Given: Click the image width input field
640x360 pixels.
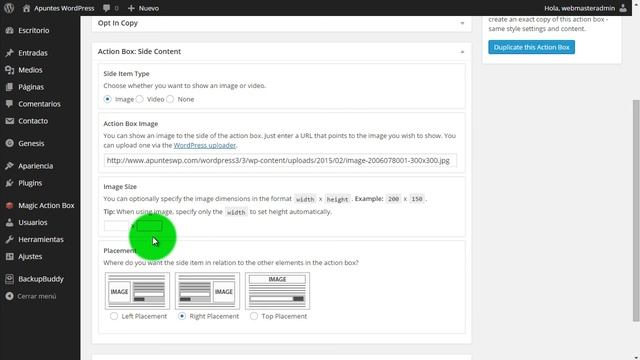Looking at the screenshot, I should (x=116, y=226).
